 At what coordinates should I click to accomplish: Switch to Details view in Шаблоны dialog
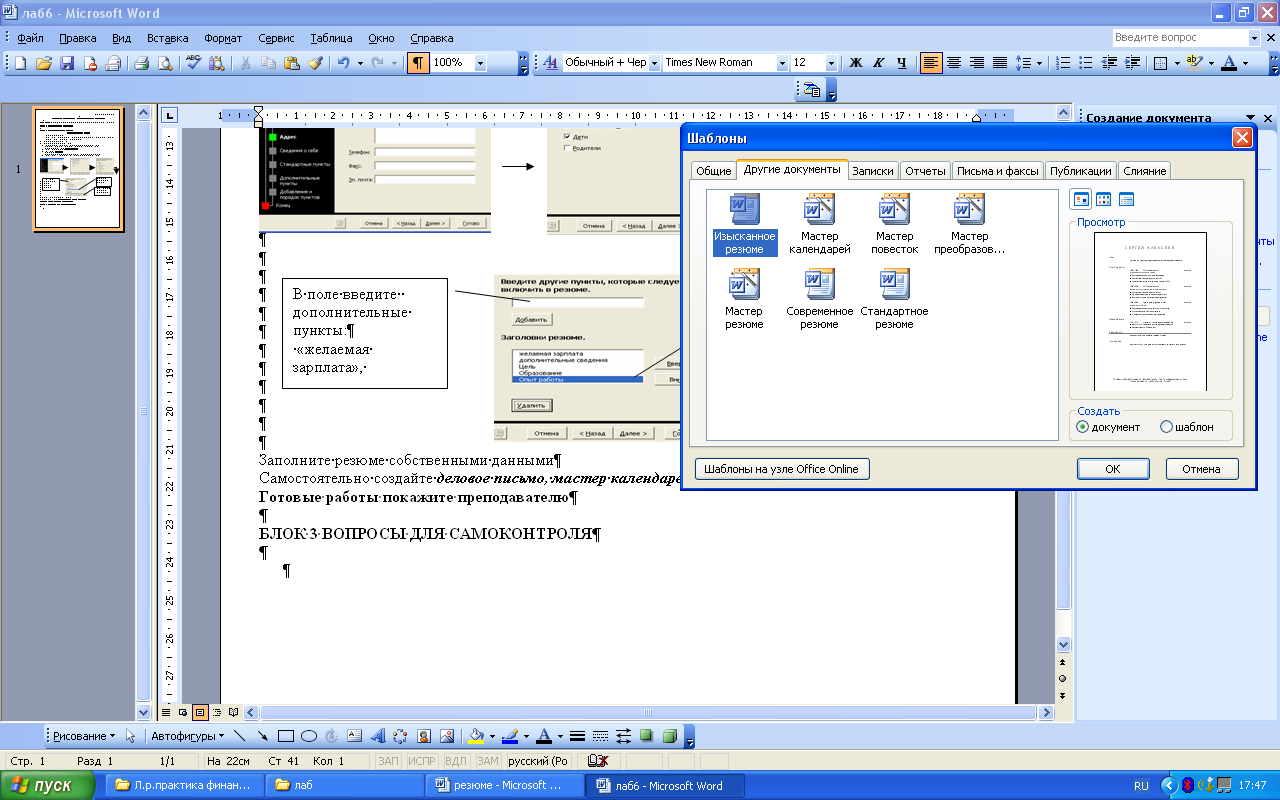pos(1126,199)
